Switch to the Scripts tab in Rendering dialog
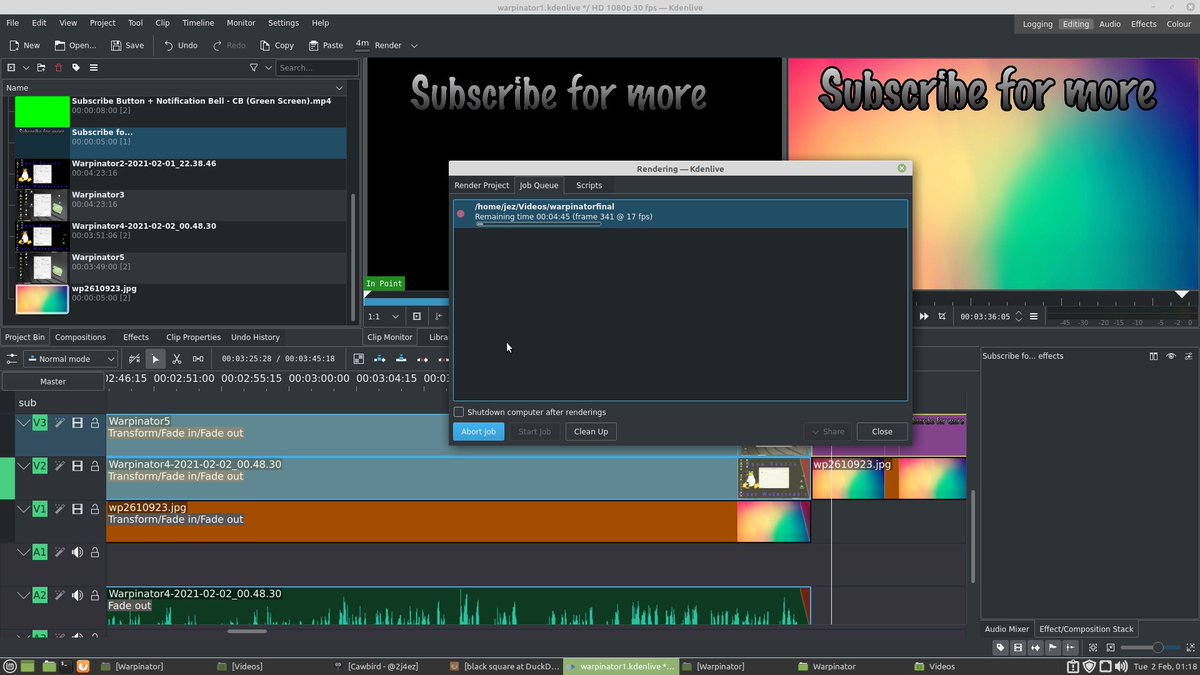This screenshot has height=675, width=1200. click(x=589, y=185)
